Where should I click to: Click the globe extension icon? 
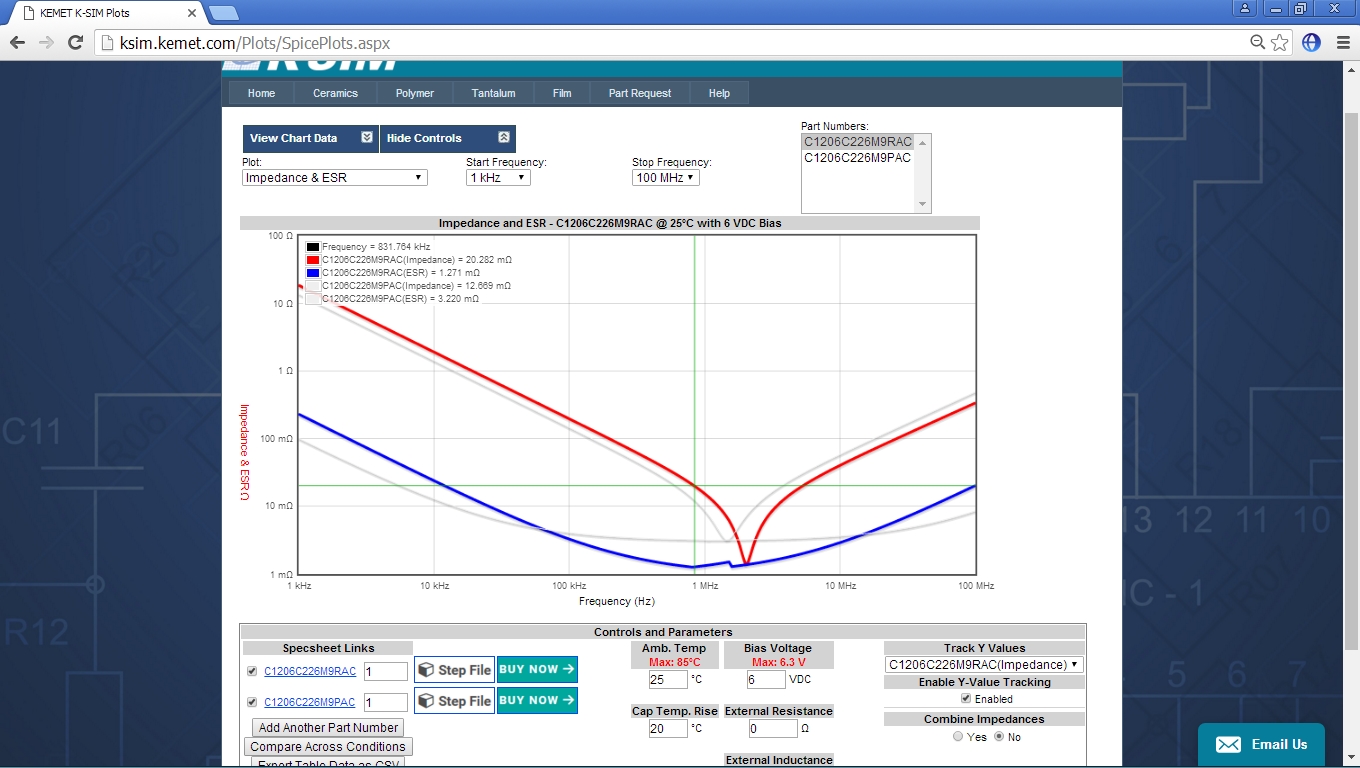[x=1311, y=42]
